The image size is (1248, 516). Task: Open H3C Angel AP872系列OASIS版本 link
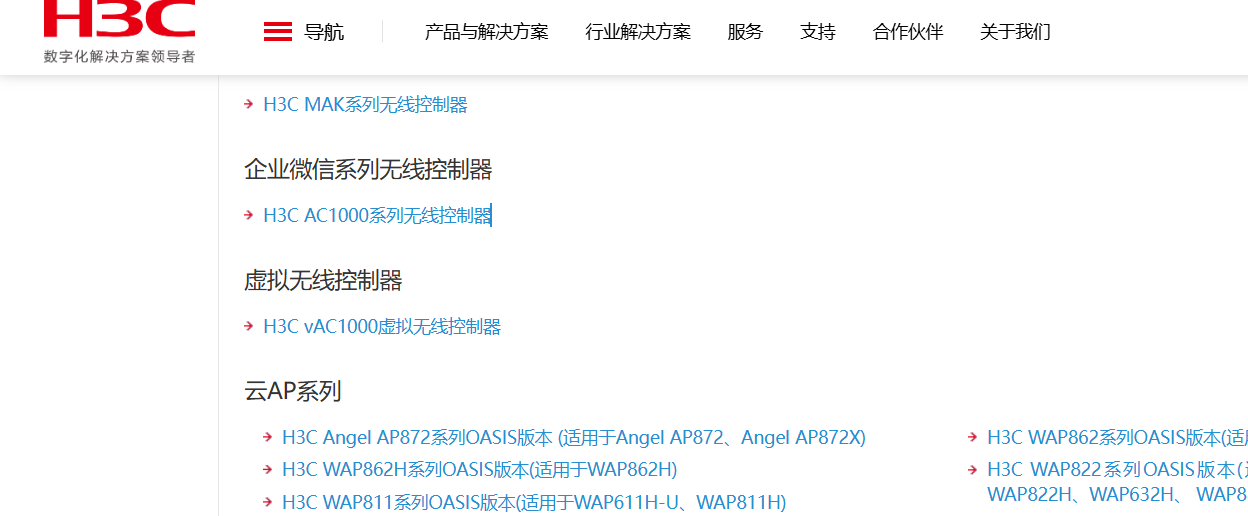(574, 437)
